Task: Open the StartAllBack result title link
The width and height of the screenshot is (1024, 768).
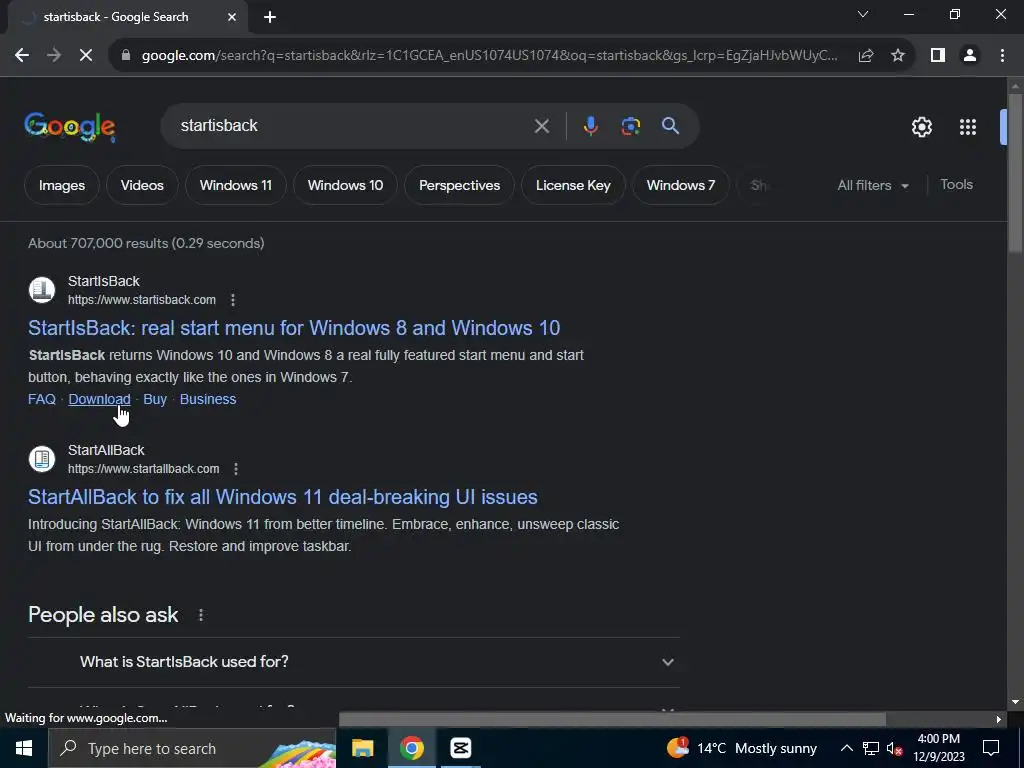Action: pyautogui.click(x=283, y=497)
